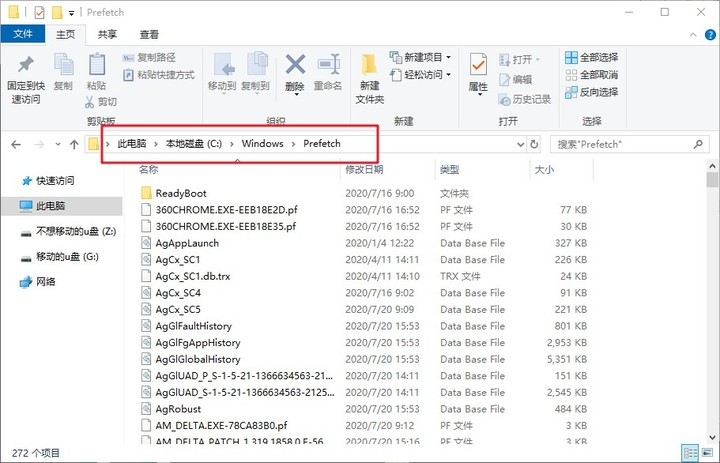Click the Refresh button in address bar
Screen dimensions: 720x463
coord(534,144)
